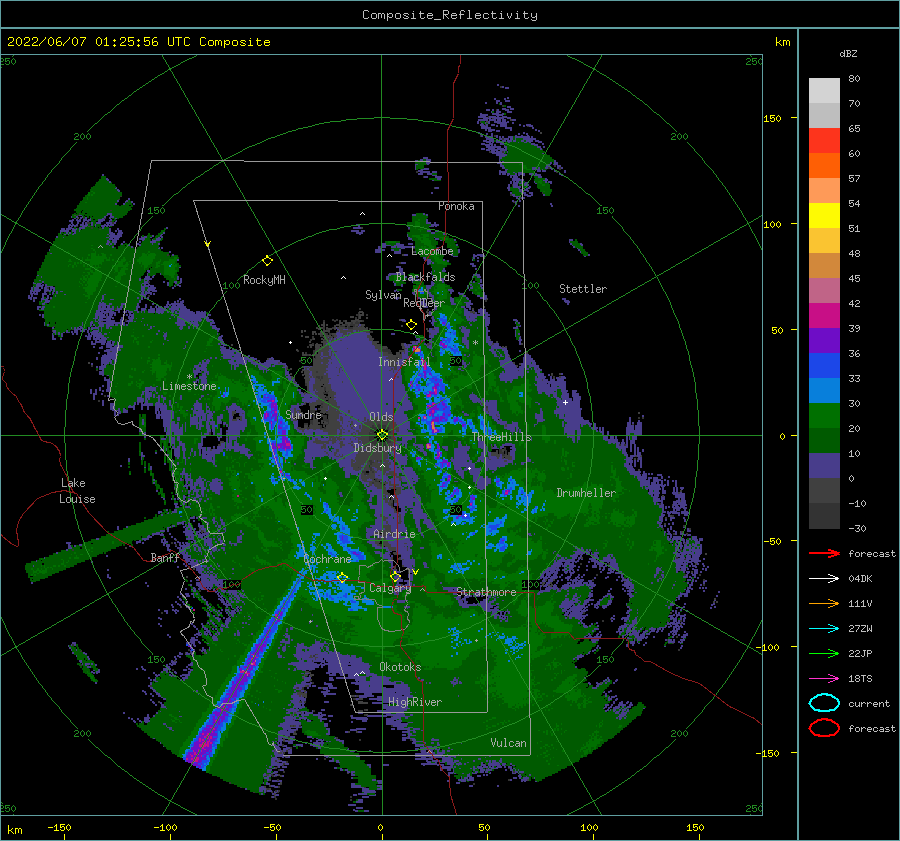This screenshot has height=841, width=900.
Task: Click the Lake Louise label
Action: click(77, 491)
